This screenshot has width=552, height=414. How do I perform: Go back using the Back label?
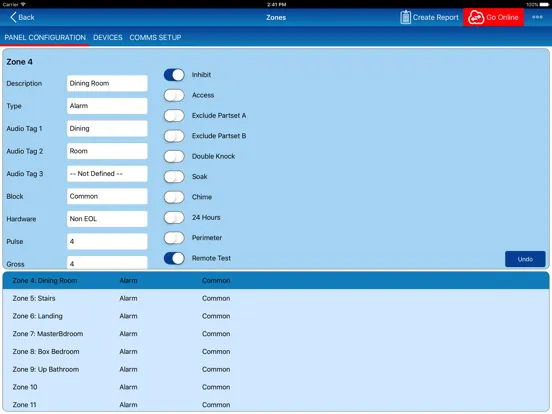click(26, 17)
